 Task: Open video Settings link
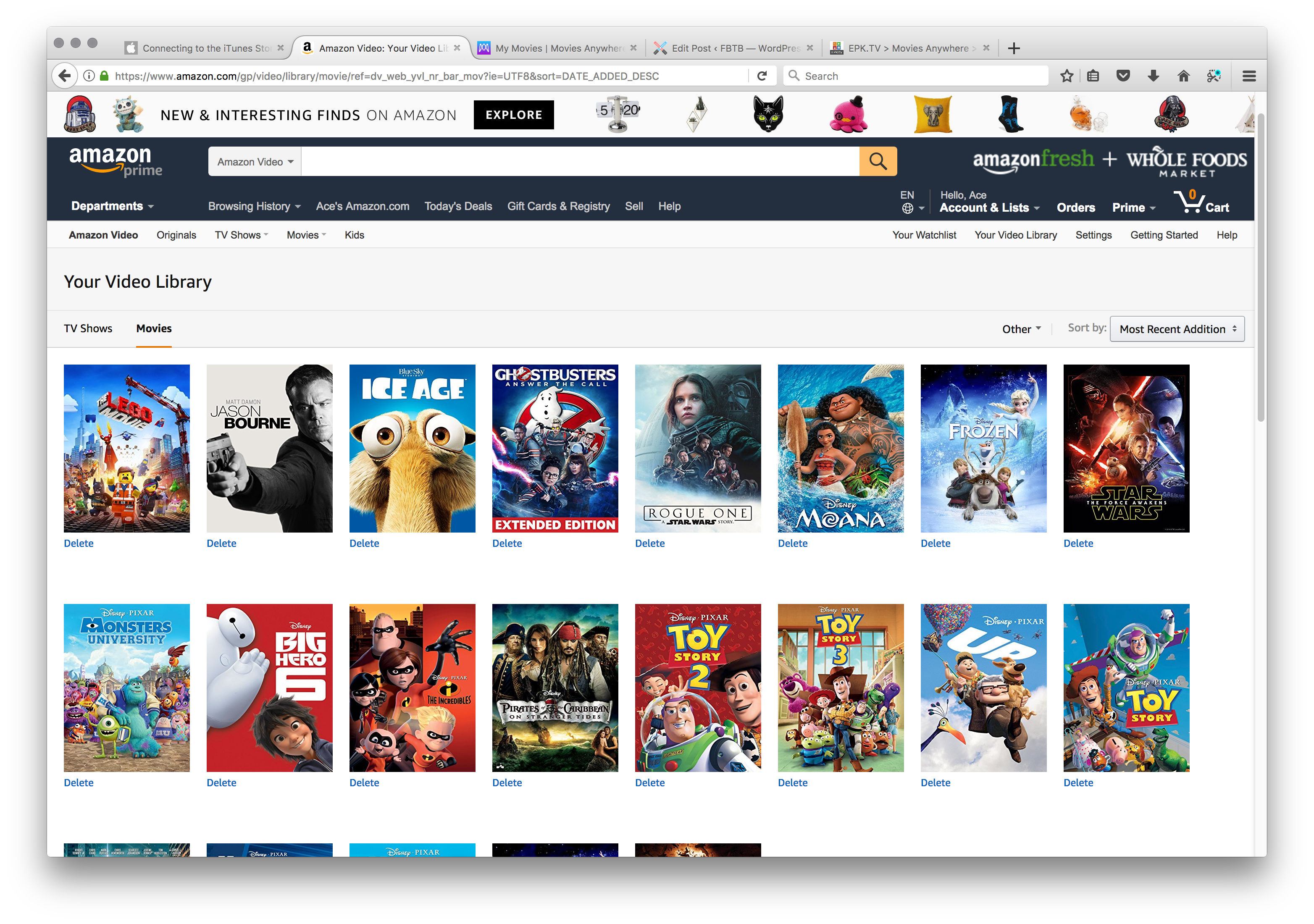click(1093, 235)
